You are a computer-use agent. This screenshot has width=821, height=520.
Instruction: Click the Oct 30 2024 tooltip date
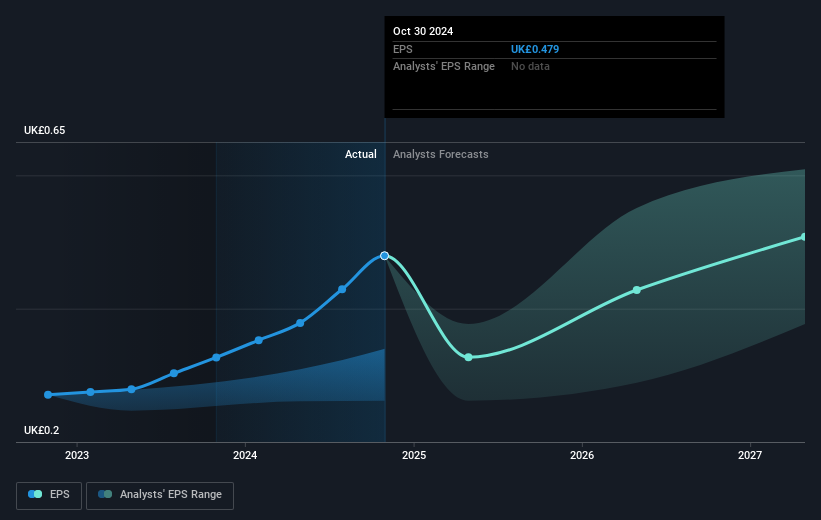pos(423,31)
